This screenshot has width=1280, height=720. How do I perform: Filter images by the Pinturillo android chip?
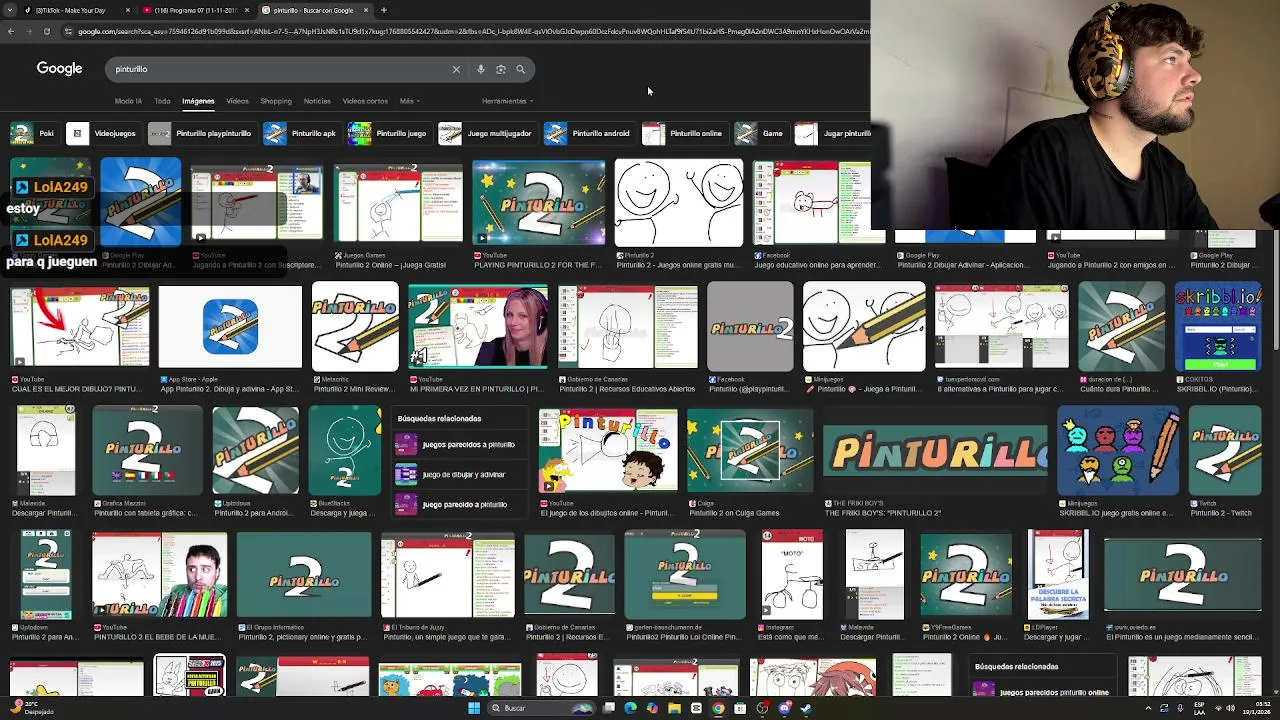point(588,133)
